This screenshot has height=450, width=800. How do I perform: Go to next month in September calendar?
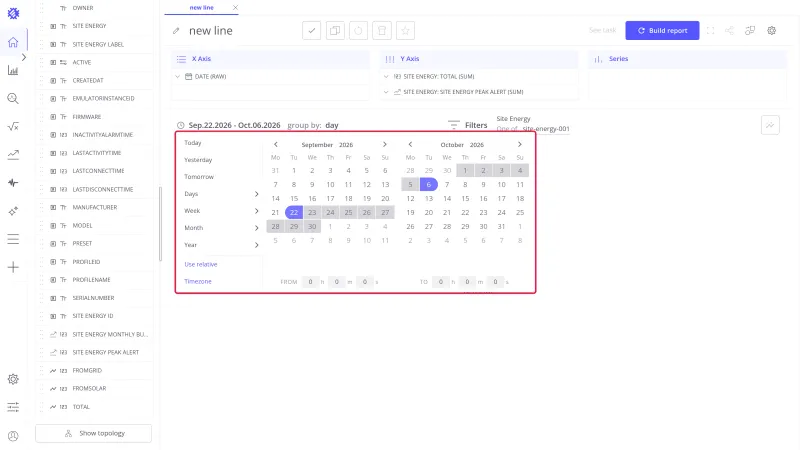tap(385, 144)
